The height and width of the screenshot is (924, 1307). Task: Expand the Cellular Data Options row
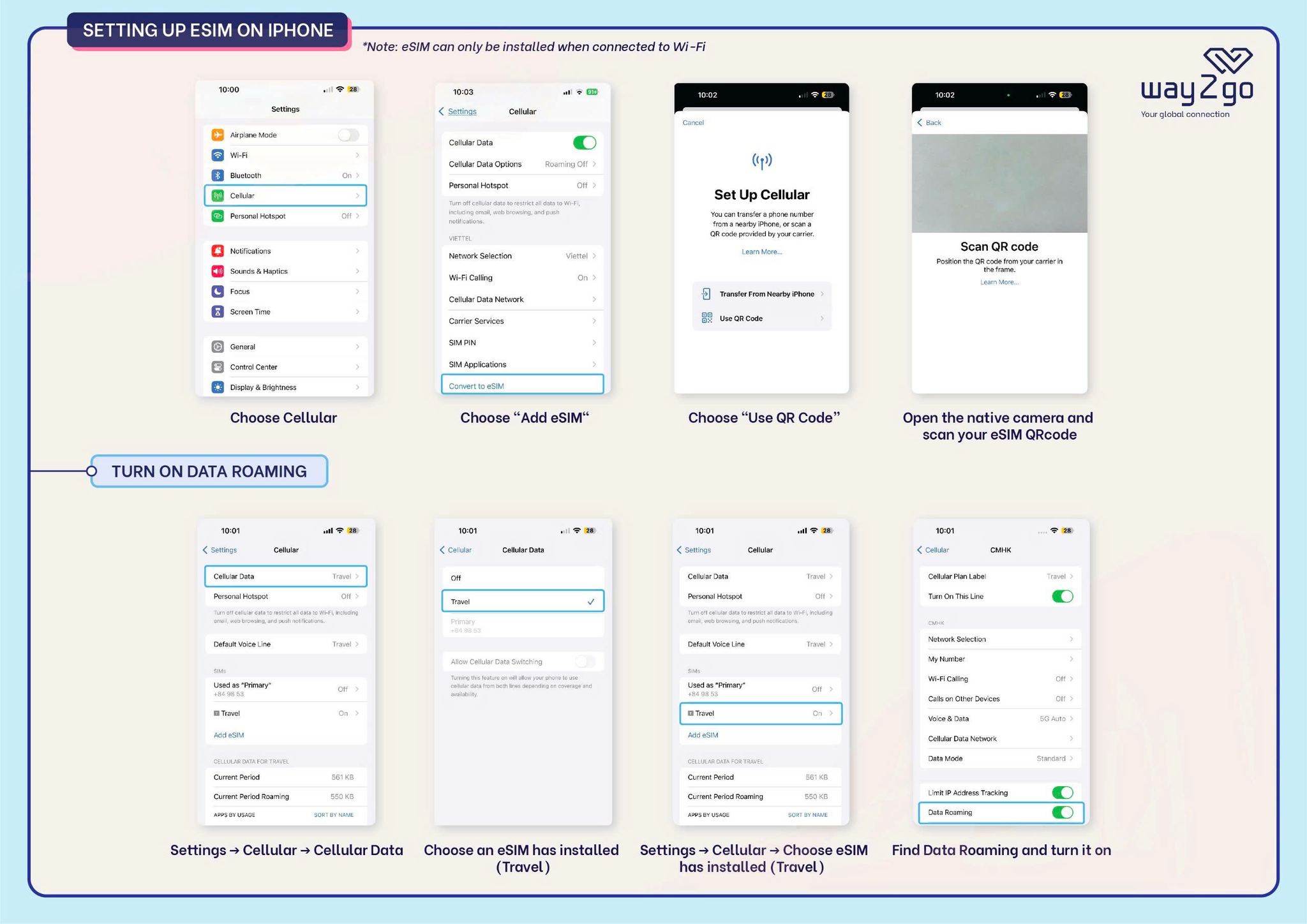click(520, 163)
